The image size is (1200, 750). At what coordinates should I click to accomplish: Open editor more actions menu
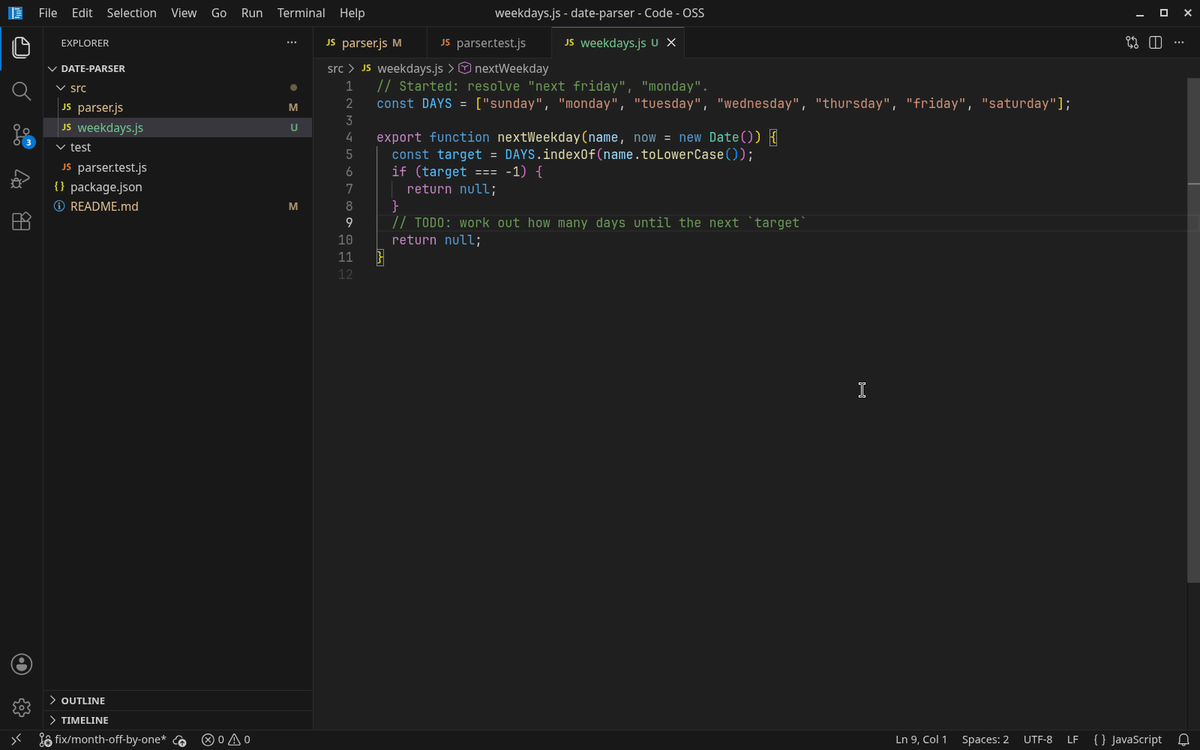pos(1178,43)
